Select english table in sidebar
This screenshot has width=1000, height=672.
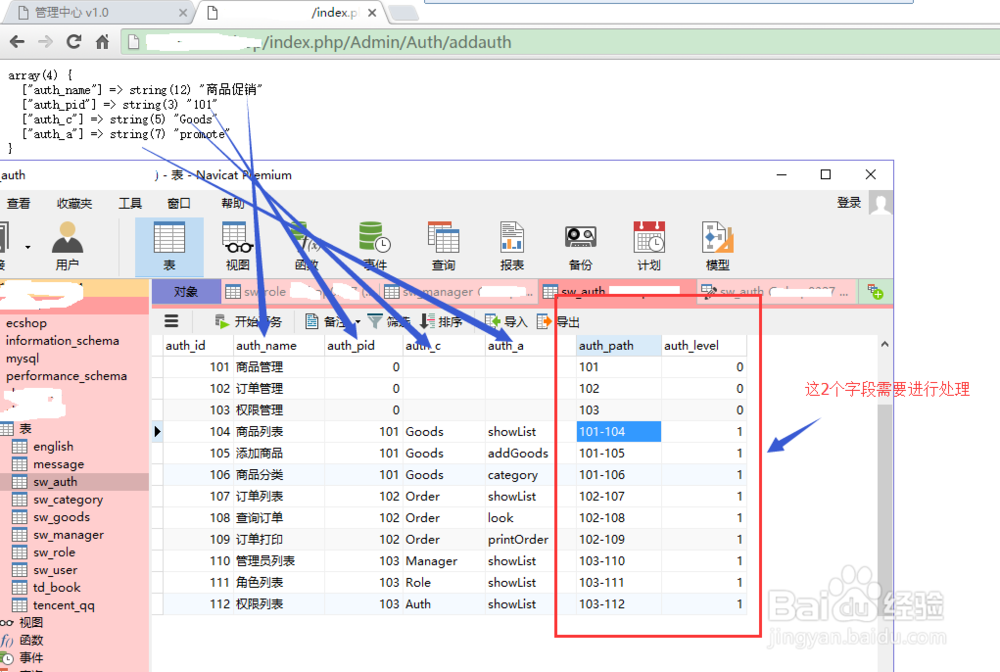point(53,446)
